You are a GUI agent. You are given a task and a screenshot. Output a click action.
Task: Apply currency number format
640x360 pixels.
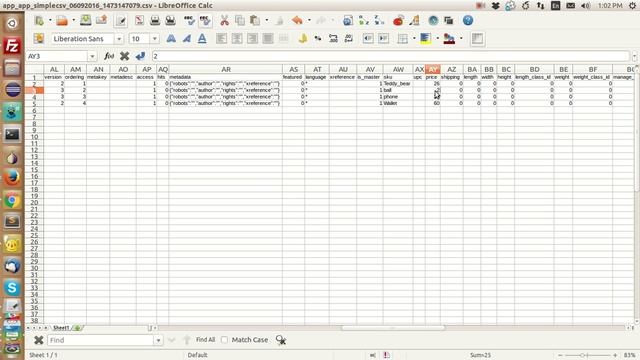pos(302,39)
